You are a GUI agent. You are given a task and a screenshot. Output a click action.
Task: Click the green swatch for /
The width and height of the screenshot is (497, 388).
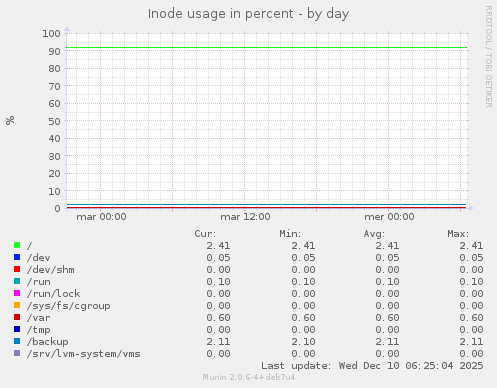(x=17, y=245)
